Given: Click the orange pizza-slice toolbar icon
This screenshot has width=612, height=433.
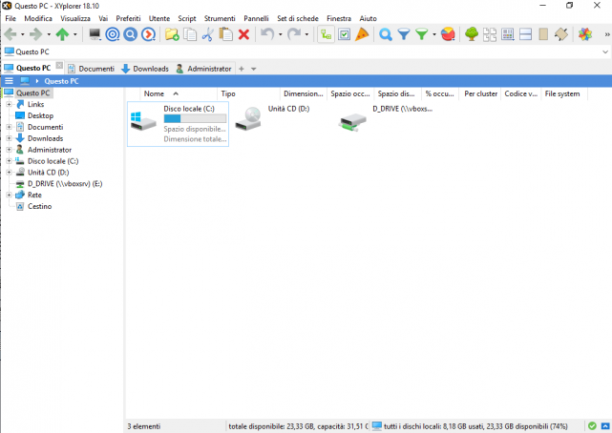Looking at the screenshot, I should click(x=362, y=34).
